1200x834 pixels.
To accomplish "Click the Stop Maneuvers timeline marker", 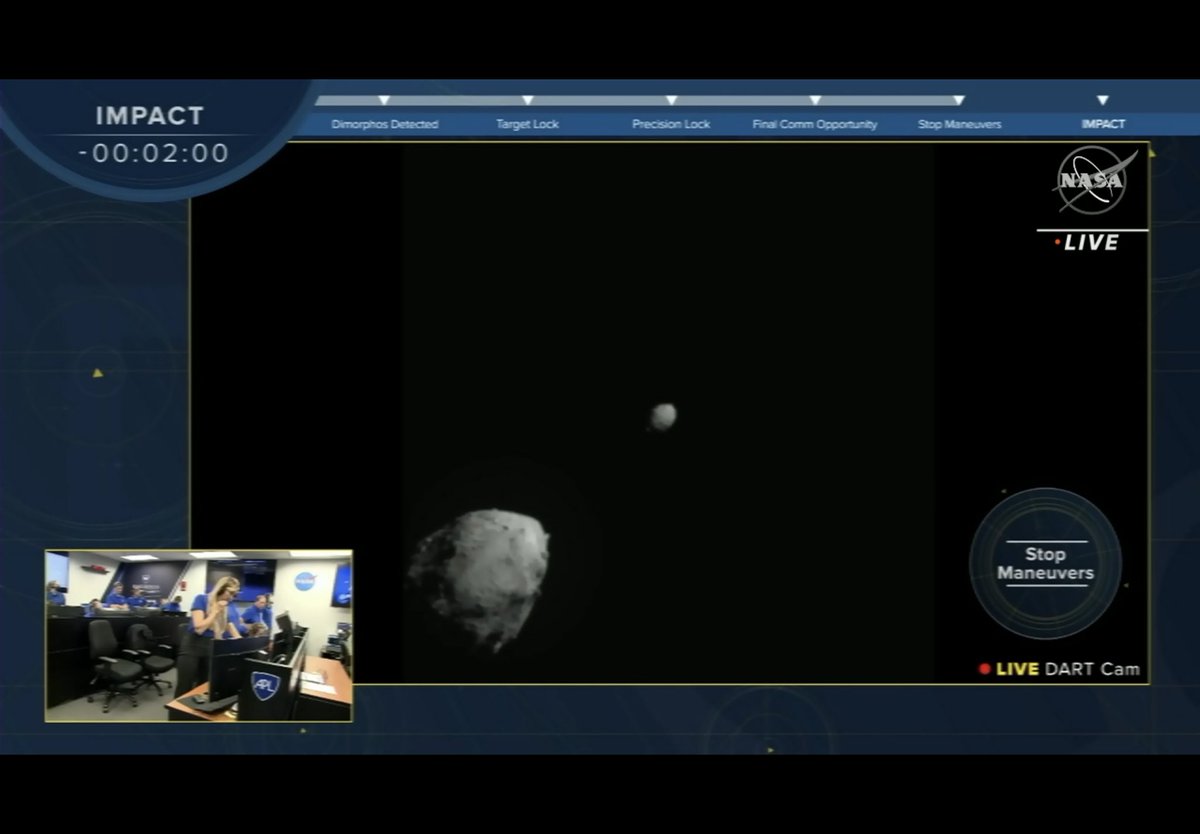I will coord(959,100).
